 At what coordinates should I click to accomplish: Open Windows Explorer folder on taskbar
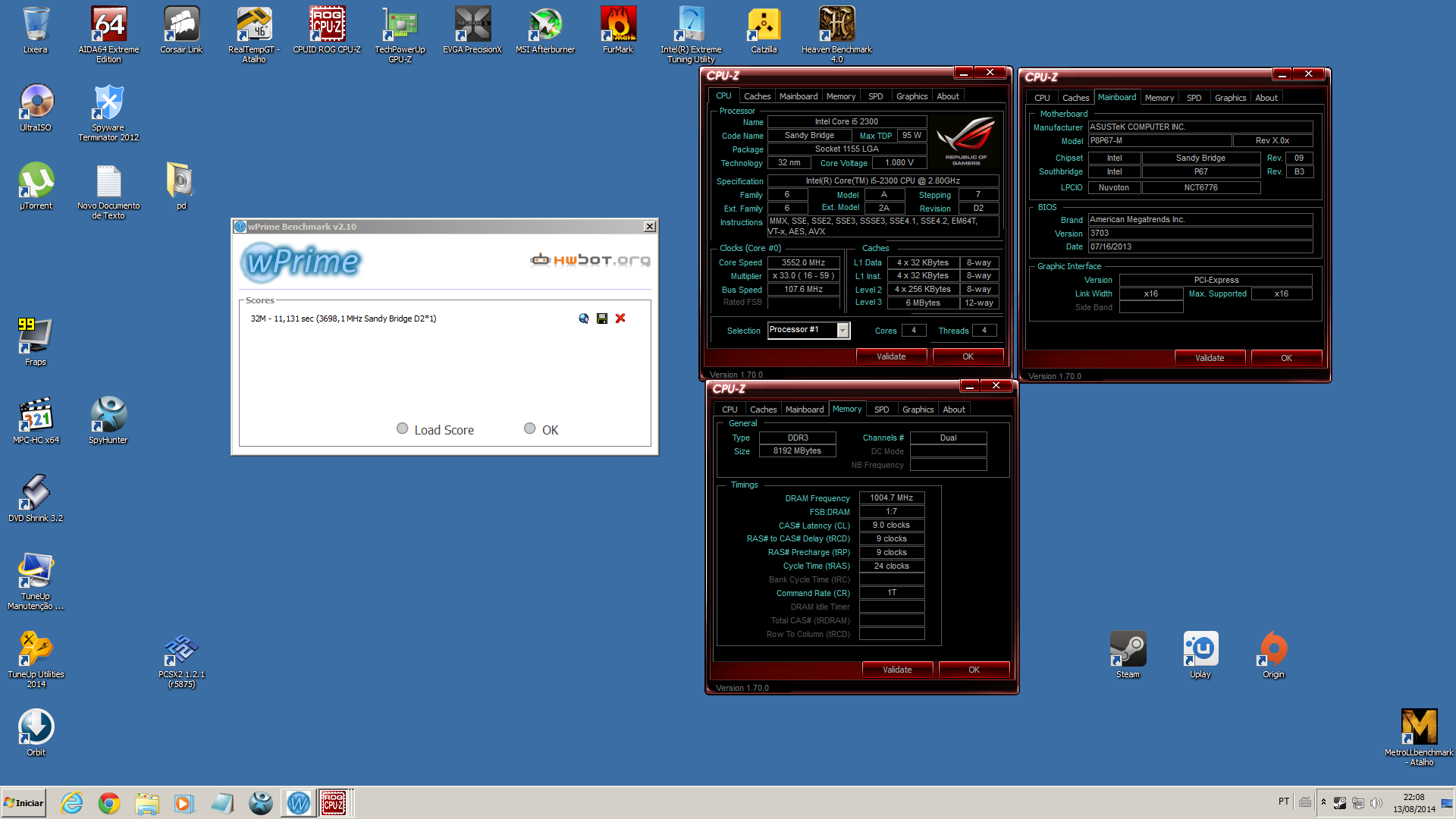[146, 803]
